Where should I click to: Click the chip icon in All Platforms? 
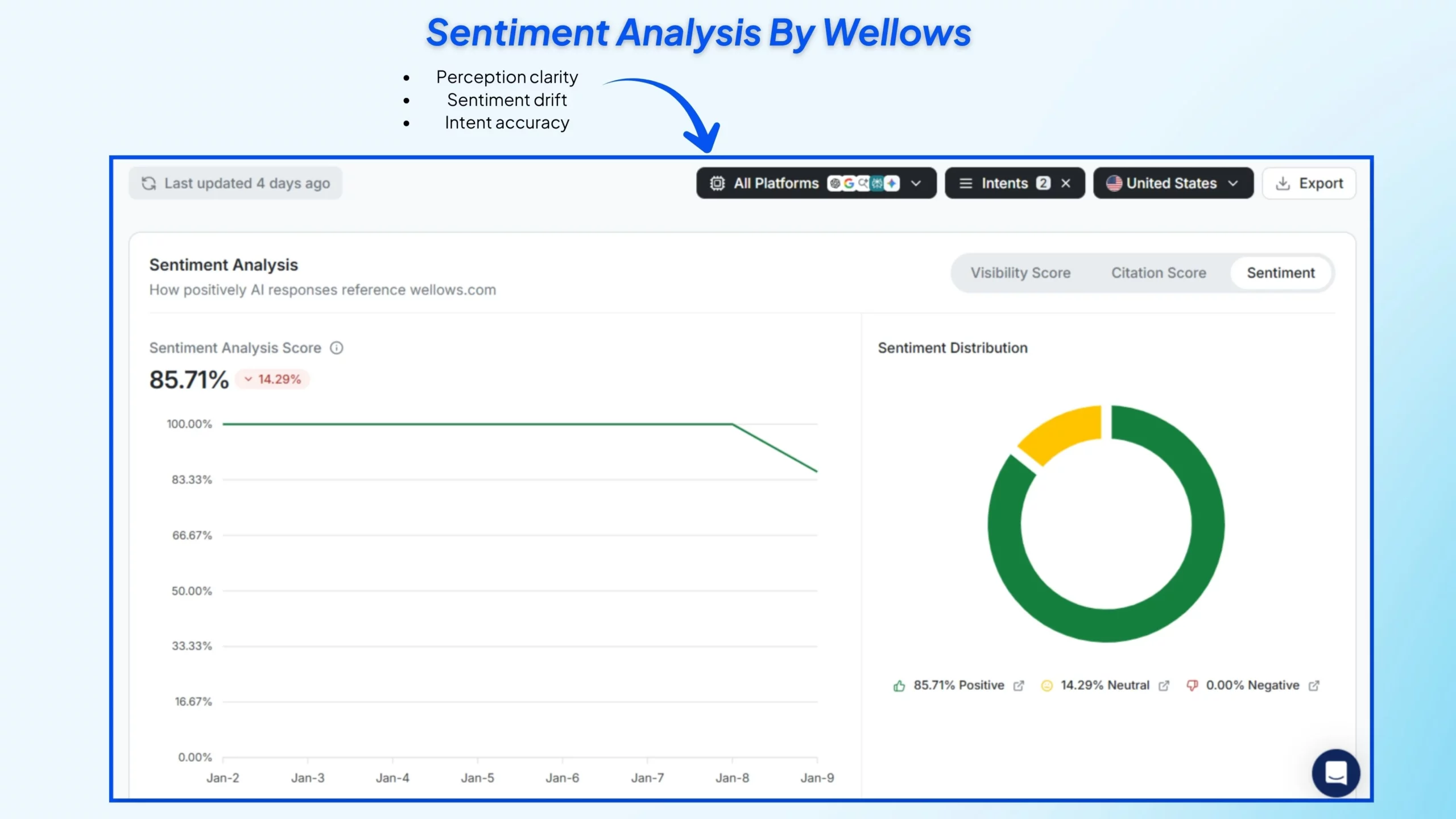point(717,183)
